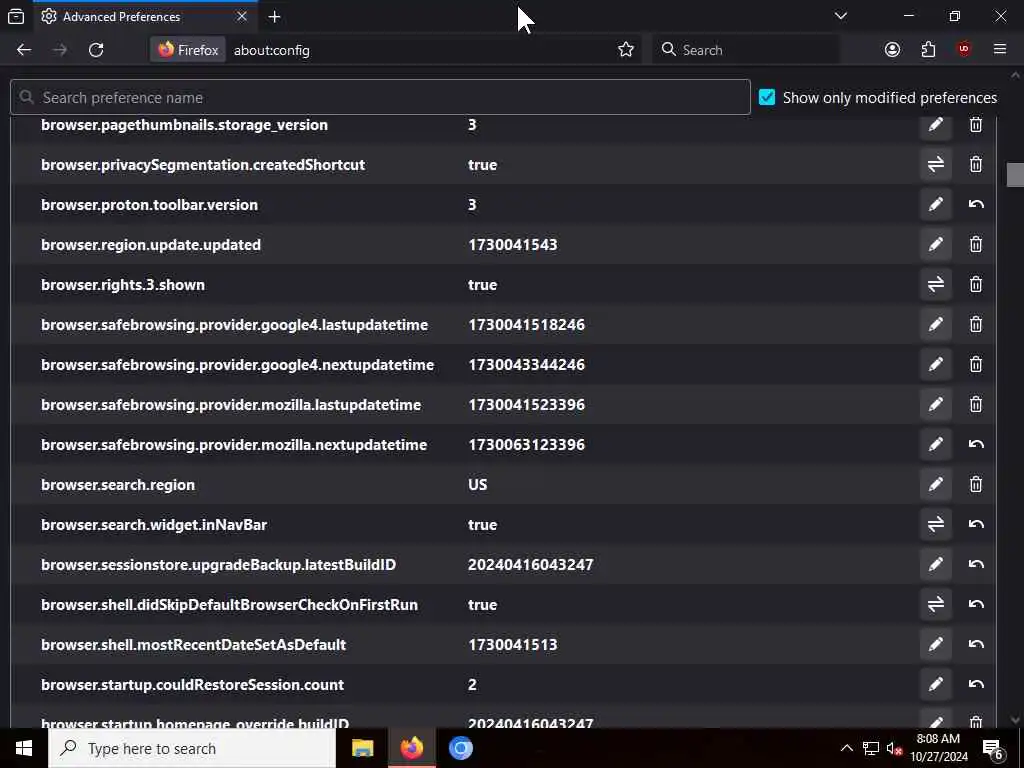Close the Advanced Preferences tab

(242, 16)
